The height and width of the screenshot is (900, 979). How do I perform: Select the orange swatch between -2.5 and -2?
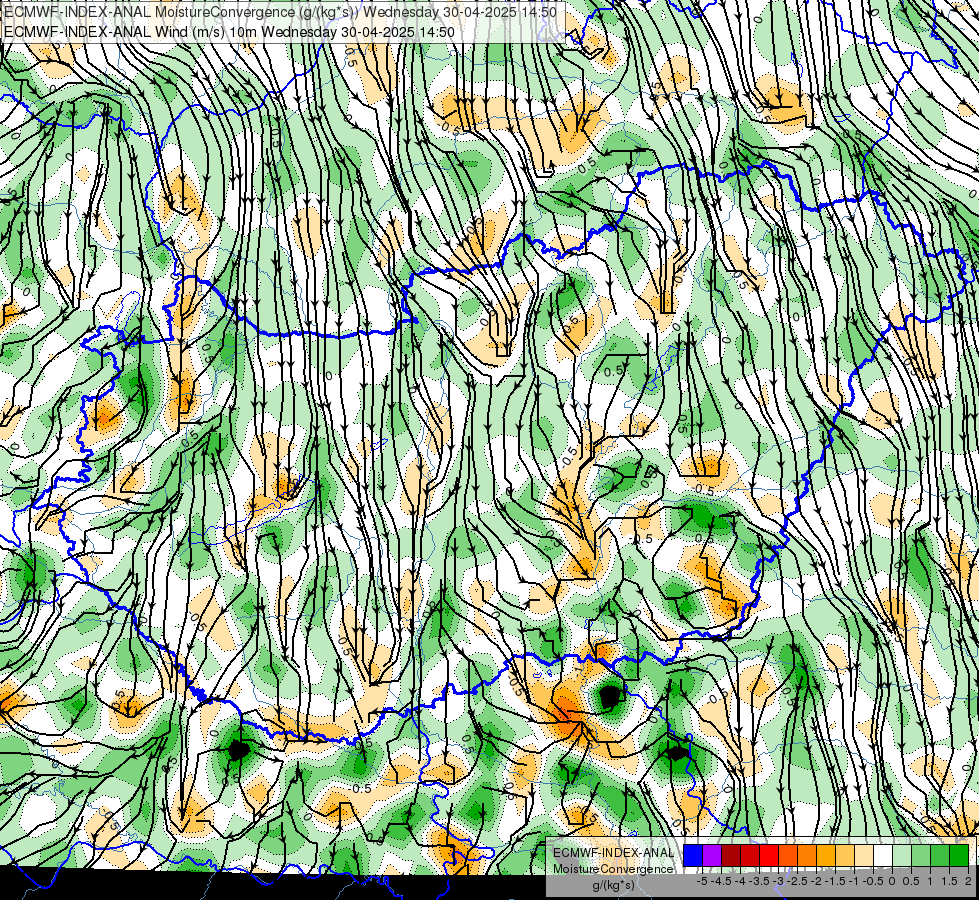[807, 855]
